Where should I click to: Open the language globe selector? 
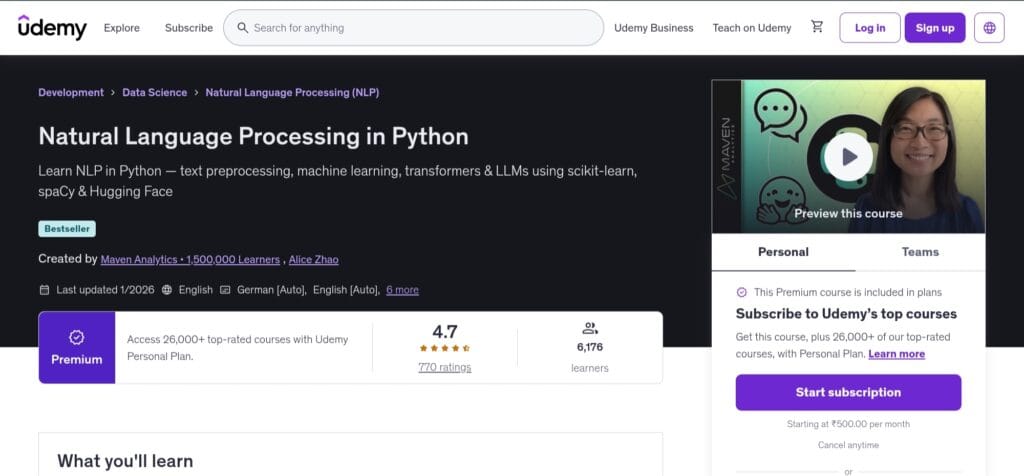989,27
